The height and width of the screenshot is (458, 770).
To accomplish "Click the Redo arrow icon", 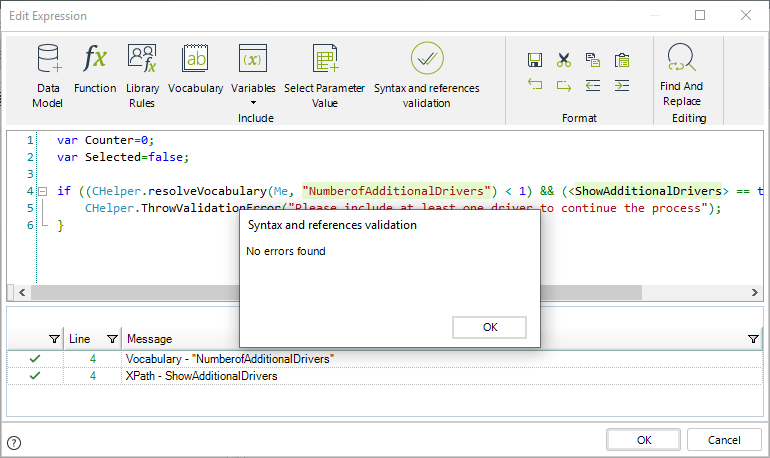I will 564,86.
